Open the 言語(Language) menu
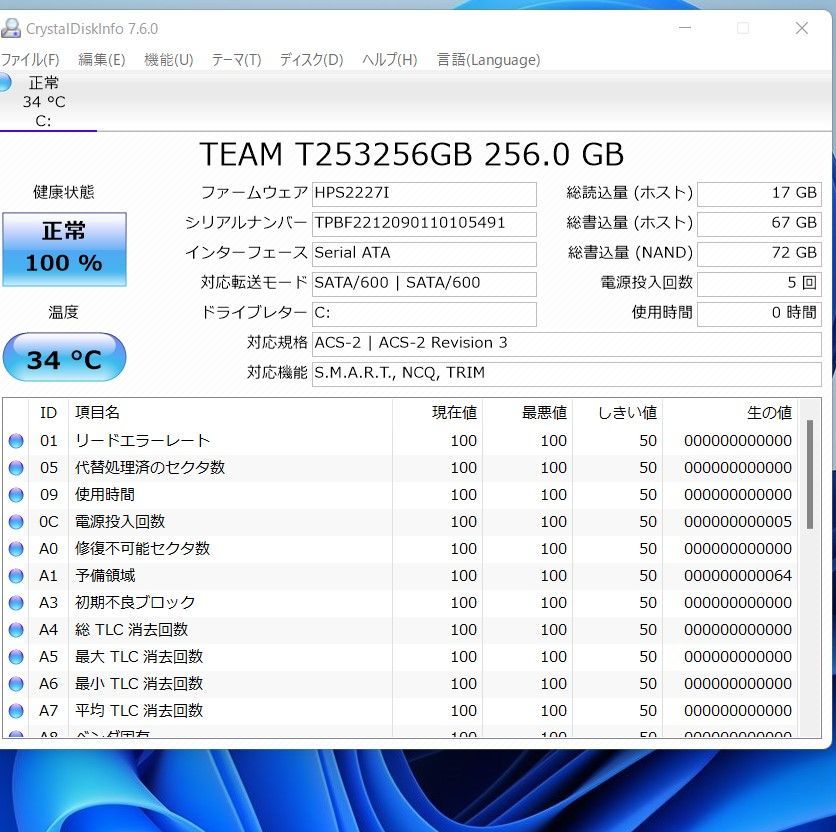Viewport: 836px width, 832px height. pos(488,60)
